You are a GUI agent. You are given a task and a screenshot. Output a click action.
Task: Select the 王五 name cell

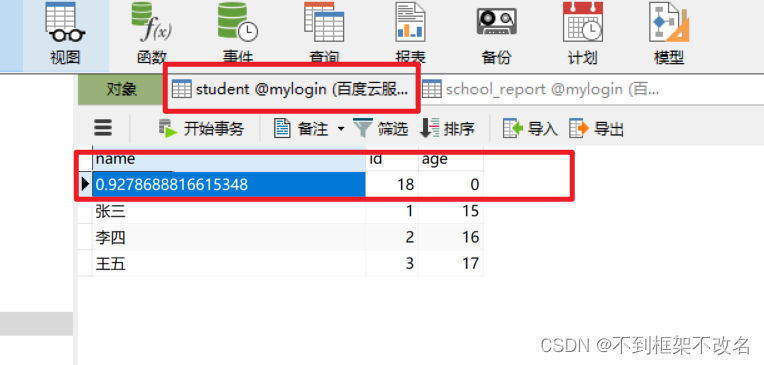[229, 263]
